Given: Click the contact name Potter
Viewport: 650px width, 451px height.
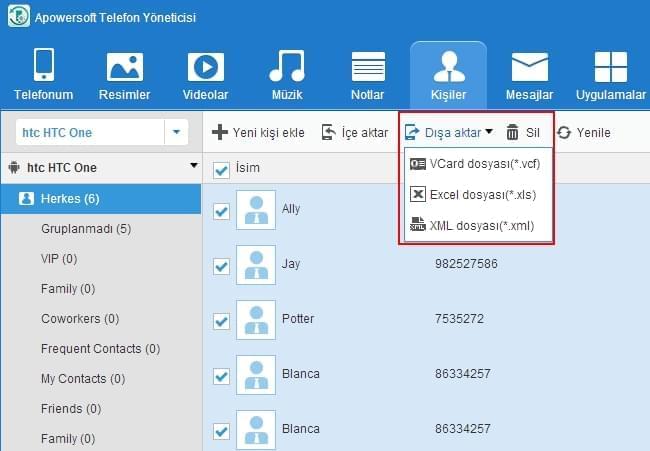Looking at the screenshot, I should coord(298,319).
